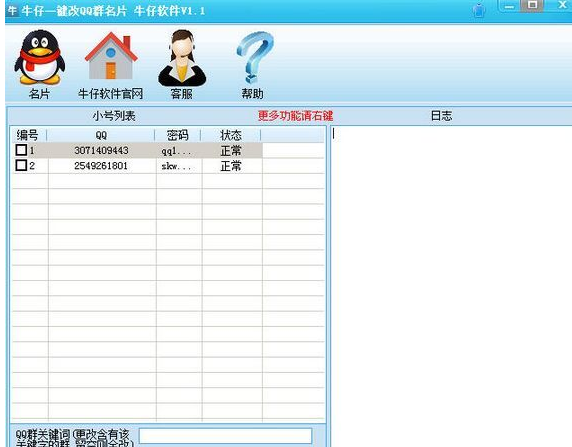The width and height of the screenshot is (572, 447).
Task: Click the 日志 heading
Action: point(441,116)
